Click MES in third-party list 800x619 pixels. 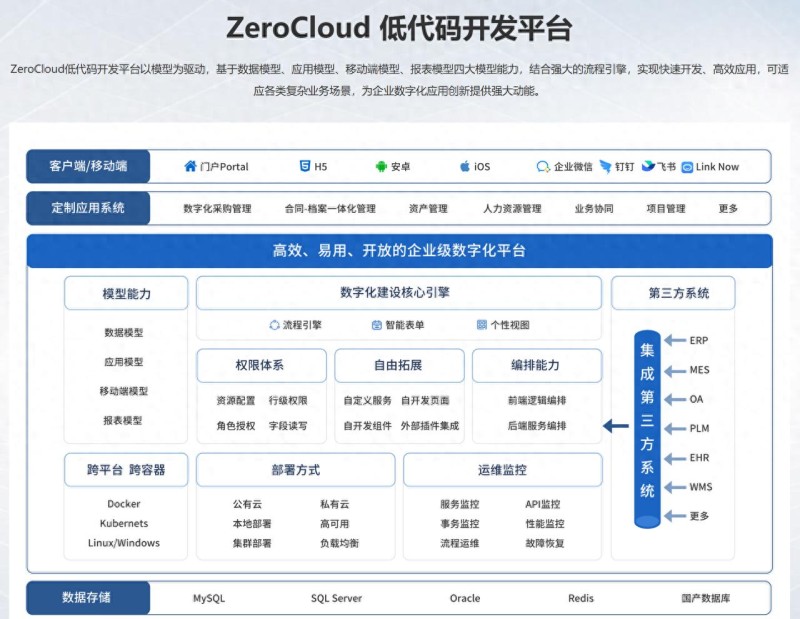tap(699, 370)
